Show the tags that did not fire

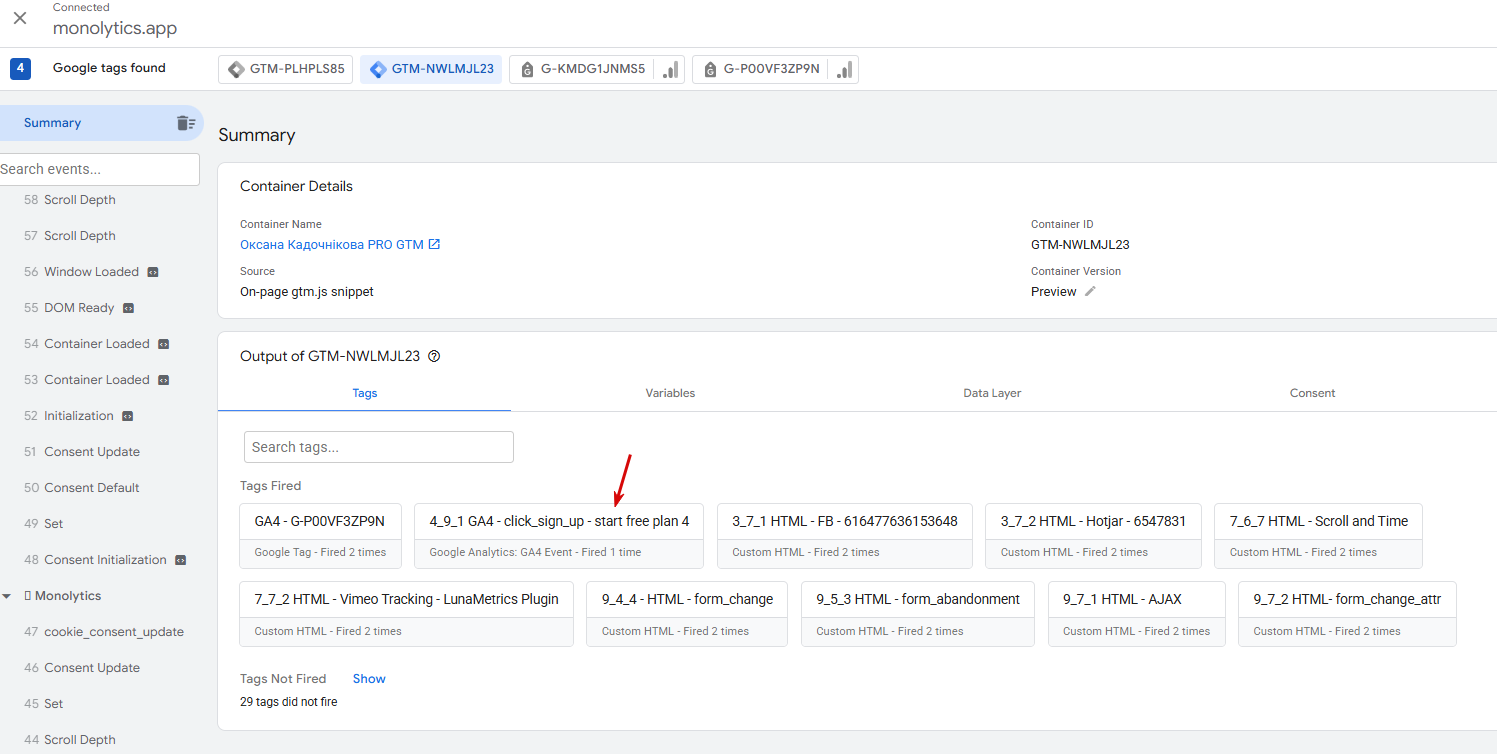(369, 679)
